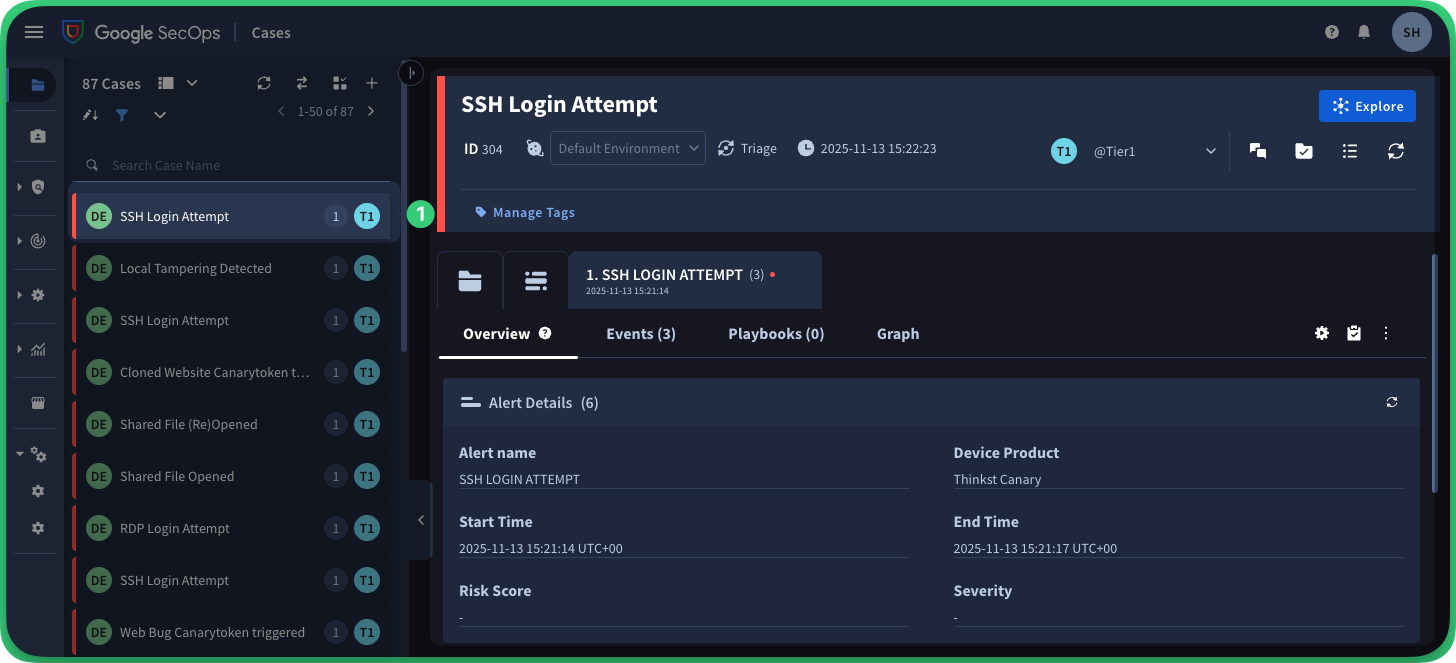
Task: Click the case tasks checkmark icon
Action: (1304, 151)
